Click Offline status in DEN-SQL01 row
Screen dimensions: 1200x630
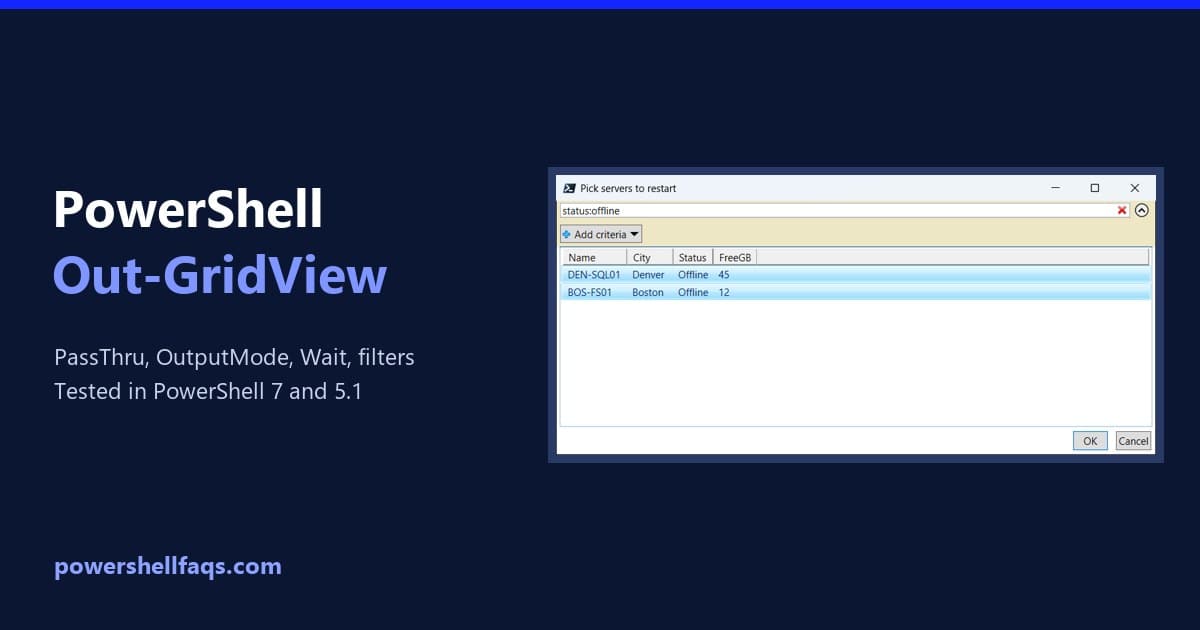pyautogui.click(x=693, y=274)
